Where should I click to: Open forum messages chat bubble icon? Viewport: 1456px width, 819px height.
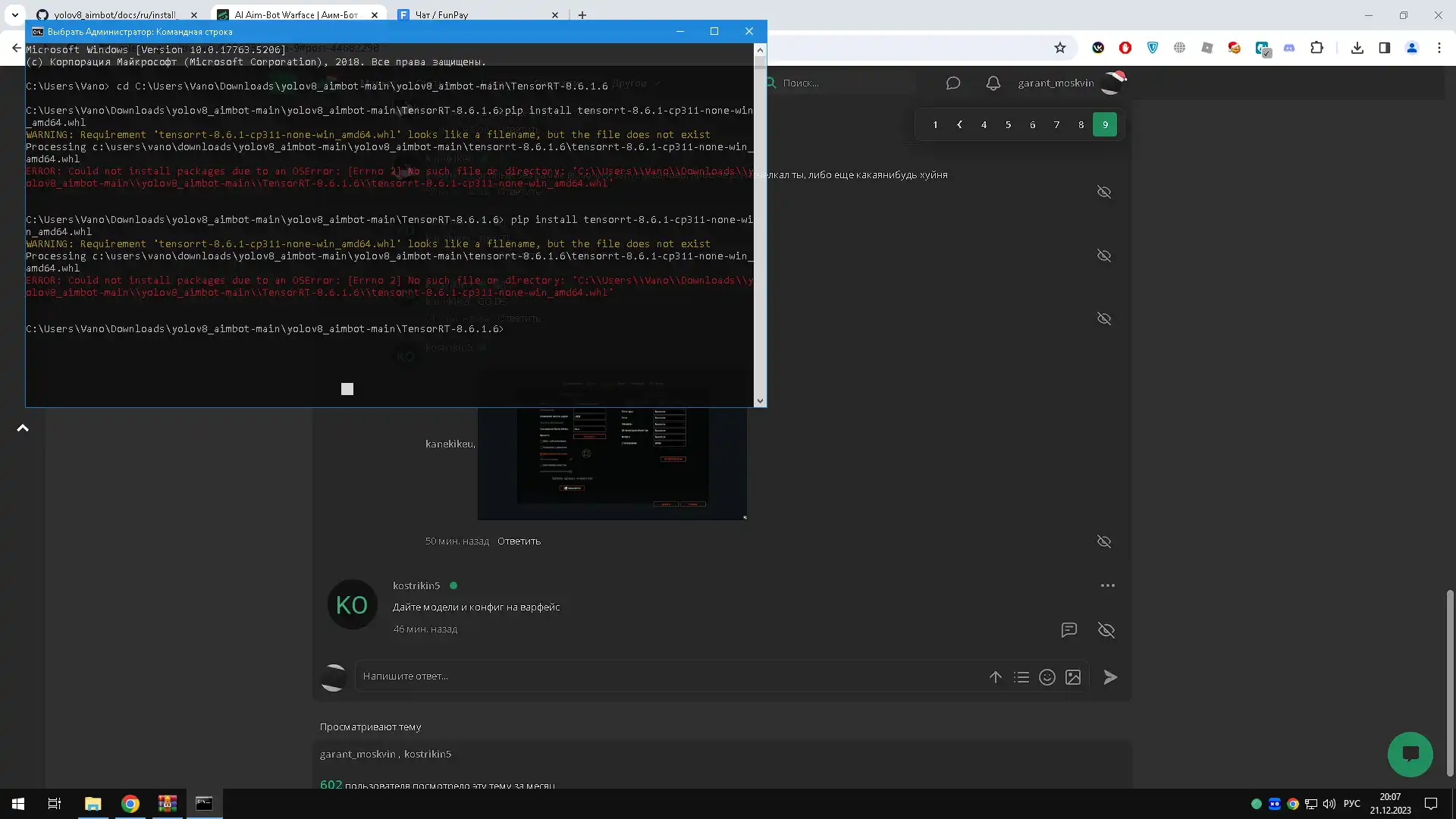pyautogui.click(x=953, y=83)
